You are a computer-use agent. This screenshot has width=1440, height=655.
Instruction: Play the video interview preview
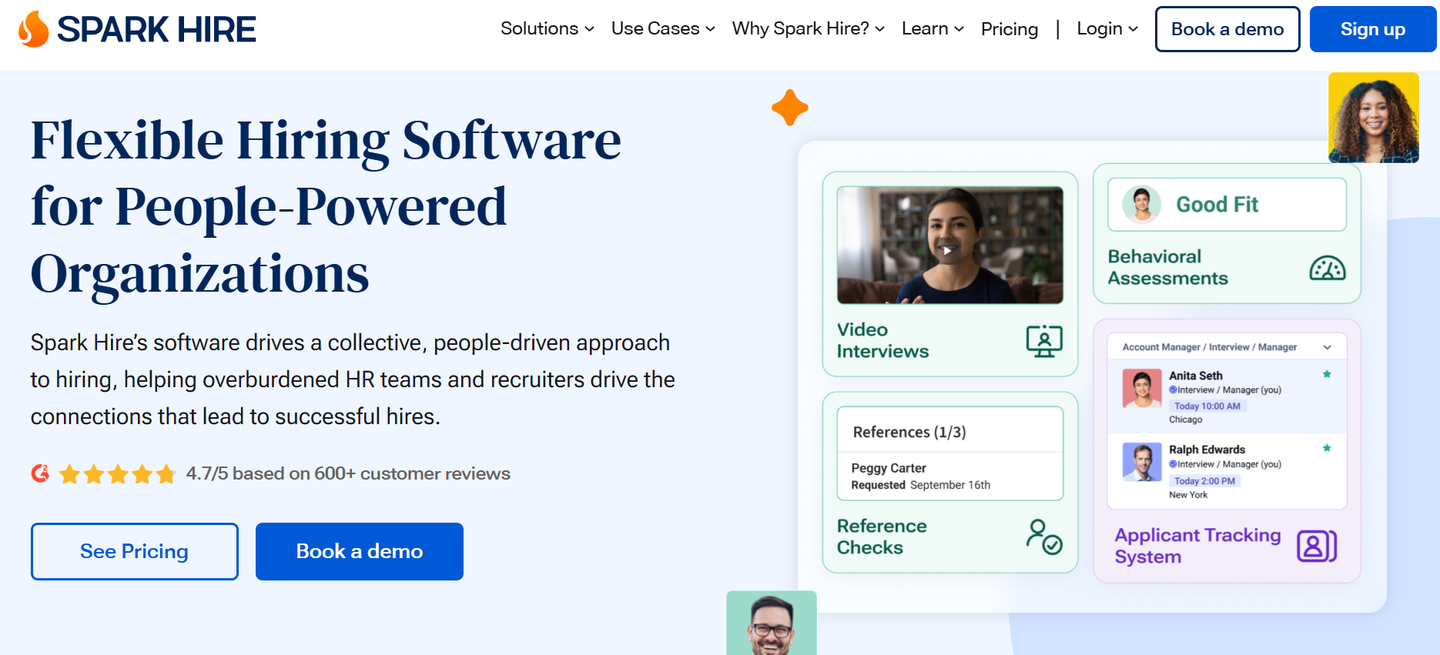click(x=949, y=251)
